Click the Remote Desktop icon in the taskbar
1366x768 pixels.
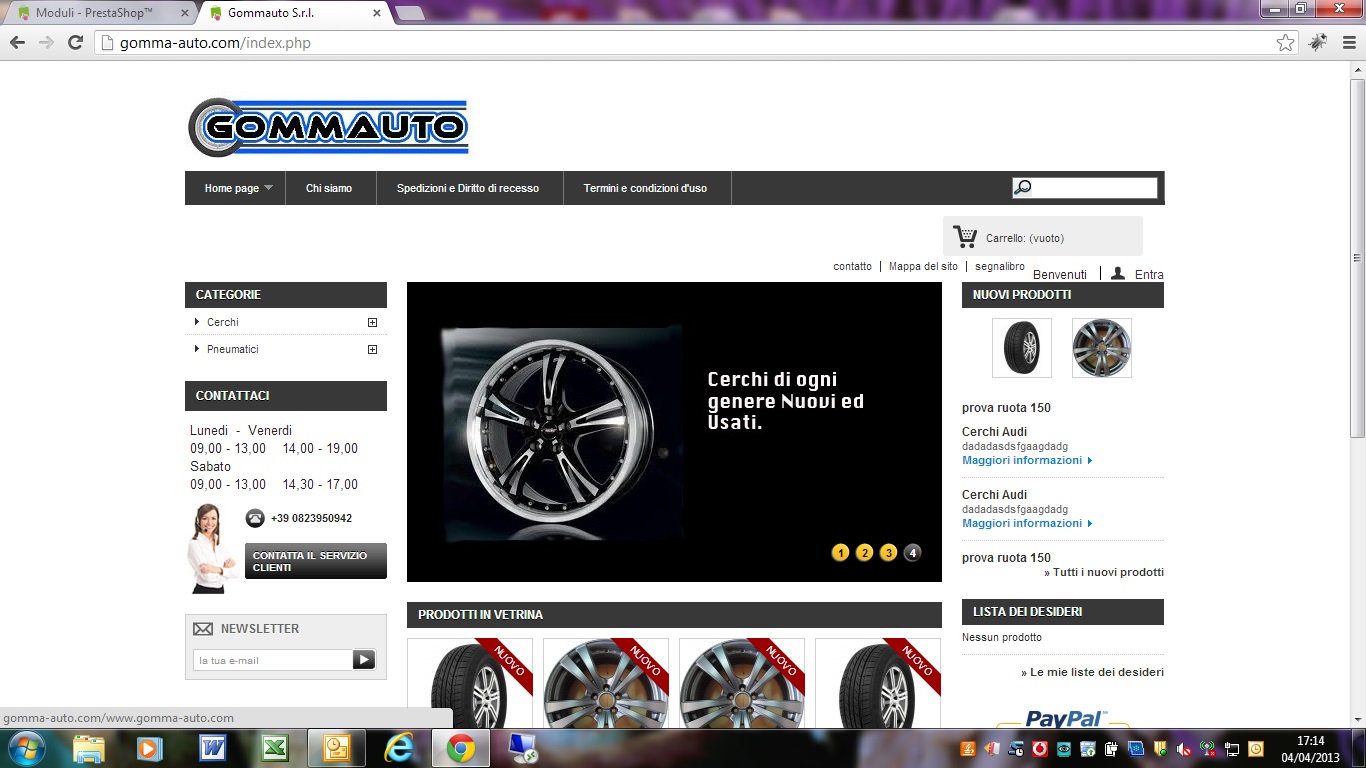point(523,748)
